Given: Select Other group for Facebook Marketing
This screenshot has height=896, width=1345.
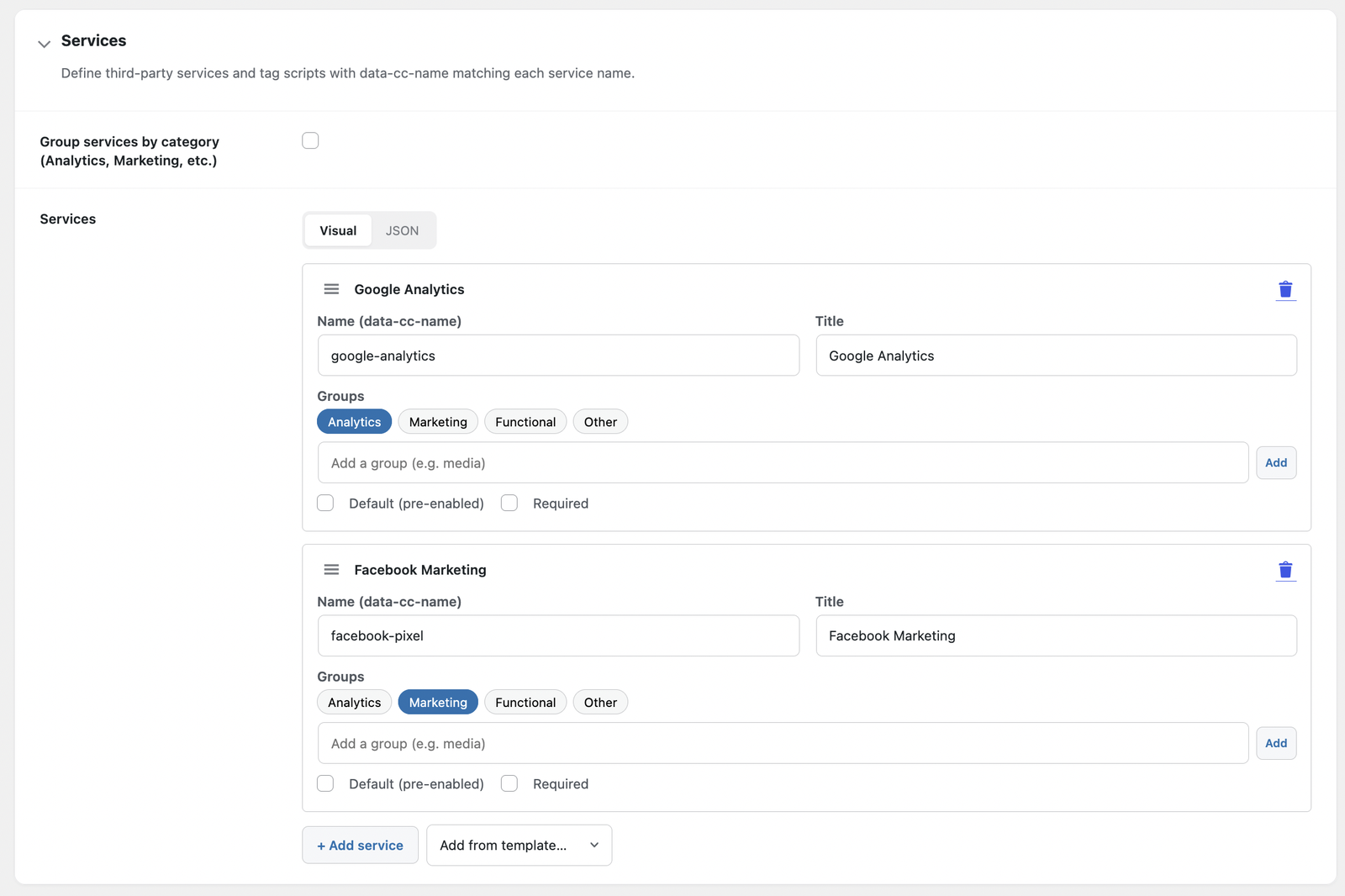Looking at the screenshot, I should [600, 703].
